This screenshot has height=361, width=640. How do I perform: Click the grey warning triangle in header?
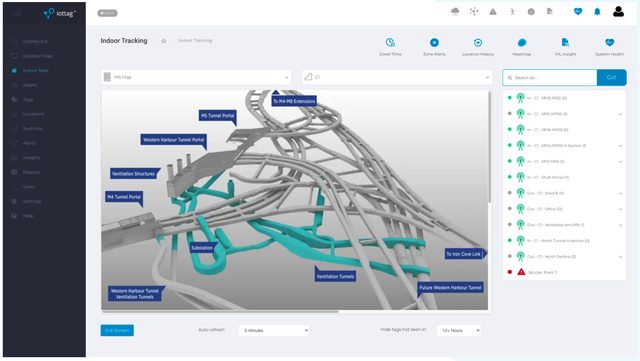point(493,11)
